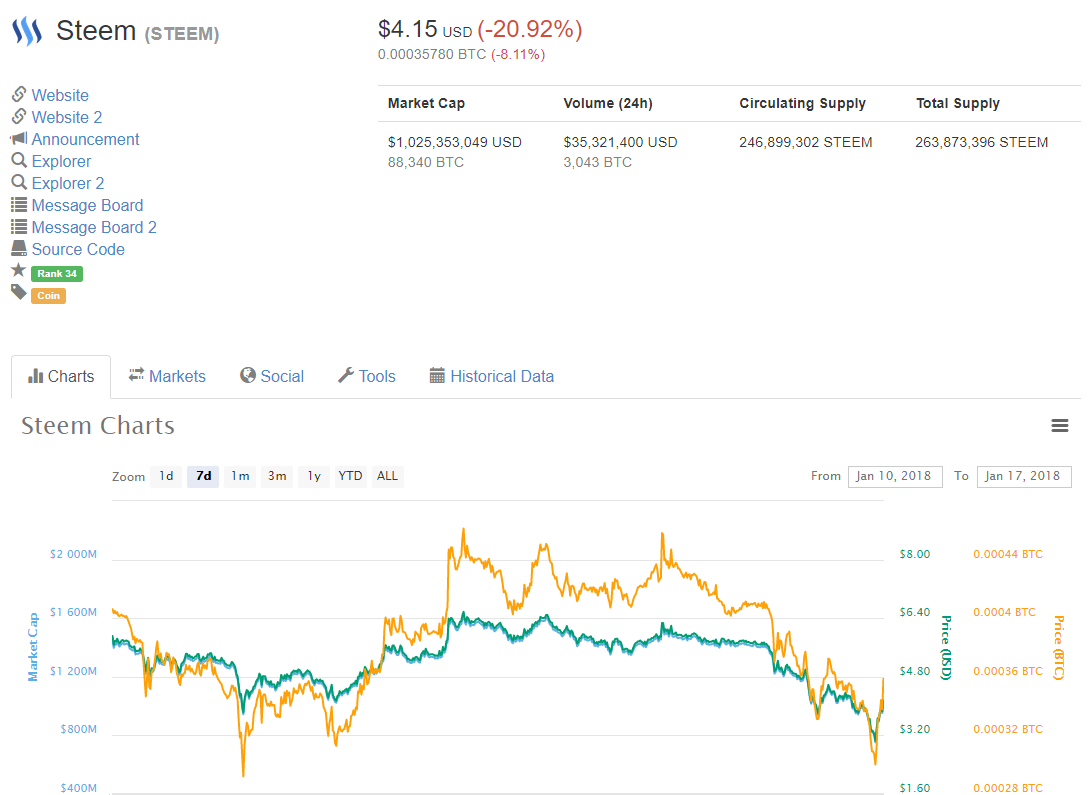Click the Steem logo icon
The height and width of the screenshot is (795, 1090).
27,31
